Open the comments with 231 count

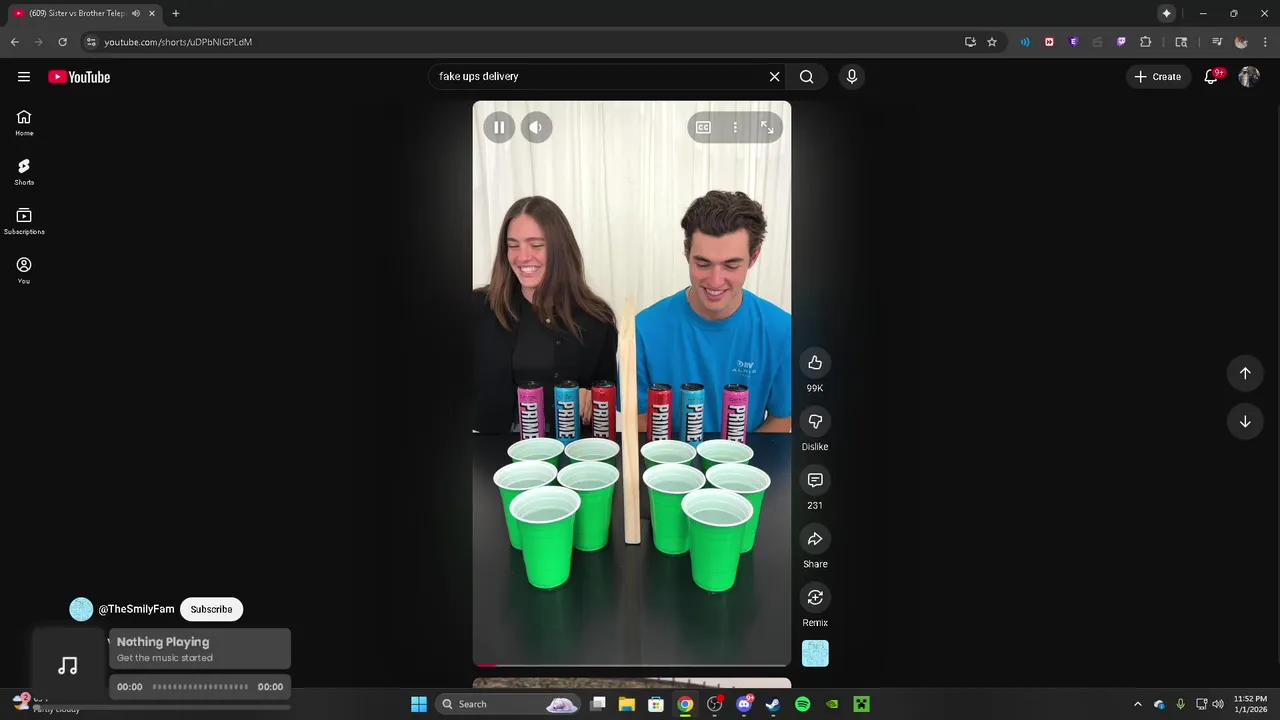[x=815, y=480]
